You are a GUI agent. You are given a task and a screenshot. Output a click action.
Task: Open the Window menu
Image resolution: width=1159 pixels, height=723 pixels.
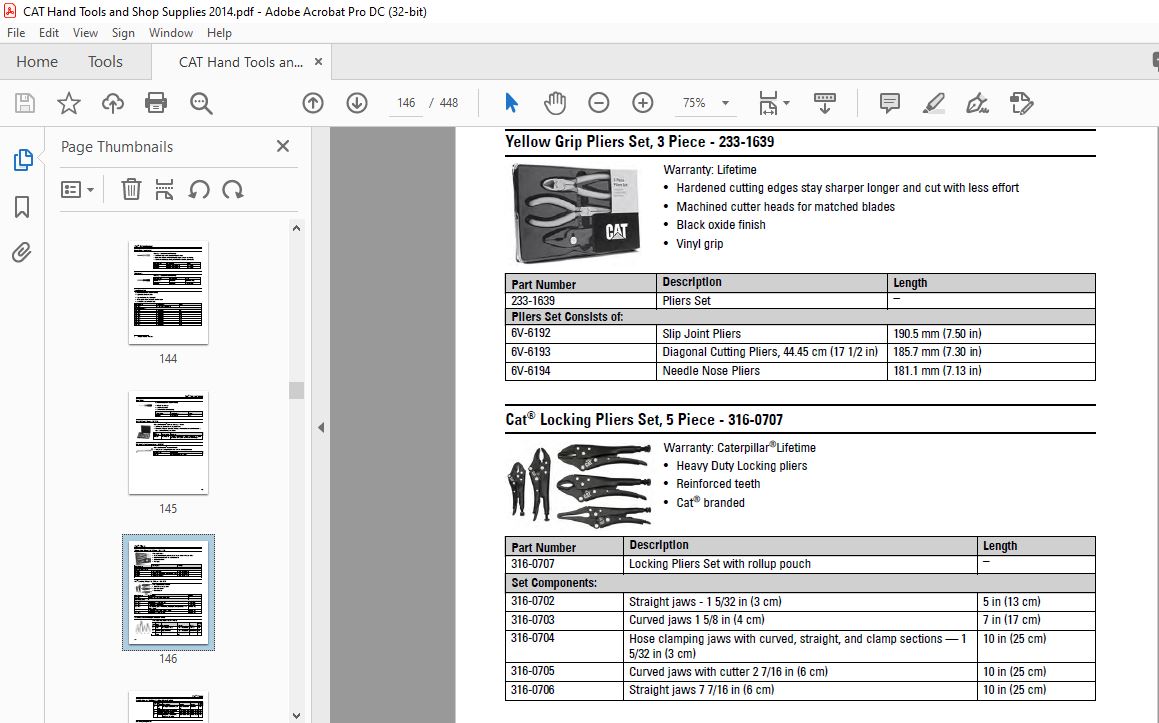(x=171, y=33)
